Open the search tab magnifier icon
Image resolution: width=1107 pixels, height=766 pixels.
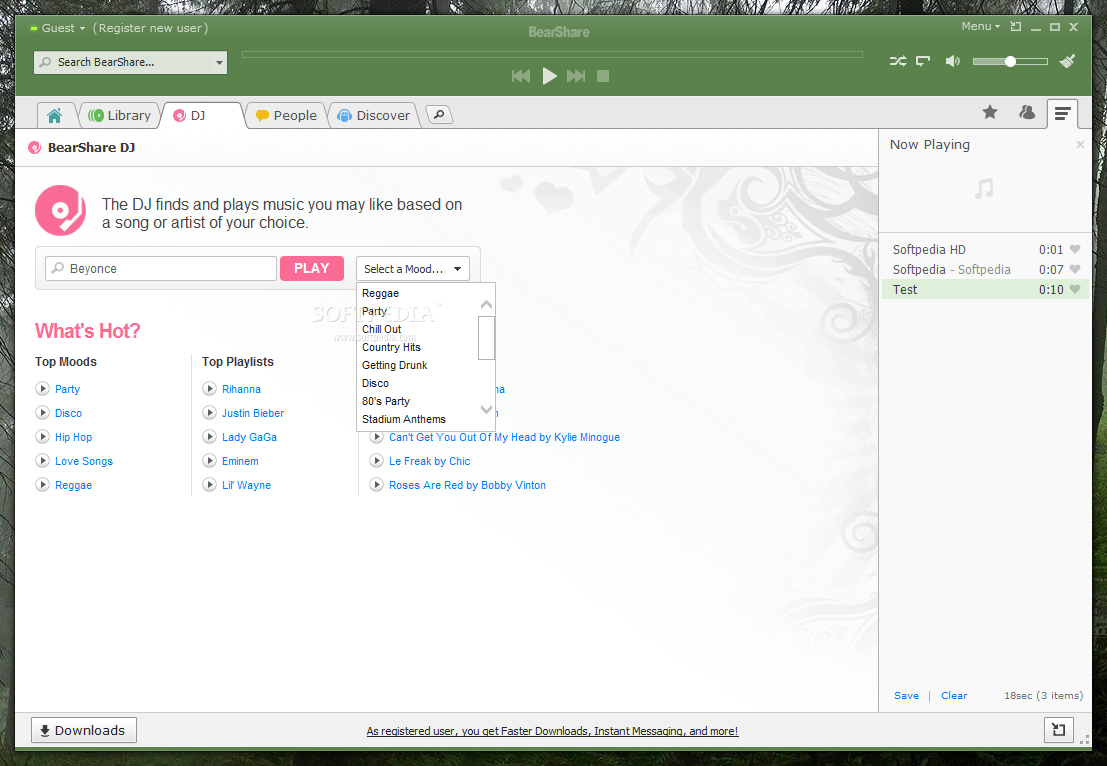point(439,114)
